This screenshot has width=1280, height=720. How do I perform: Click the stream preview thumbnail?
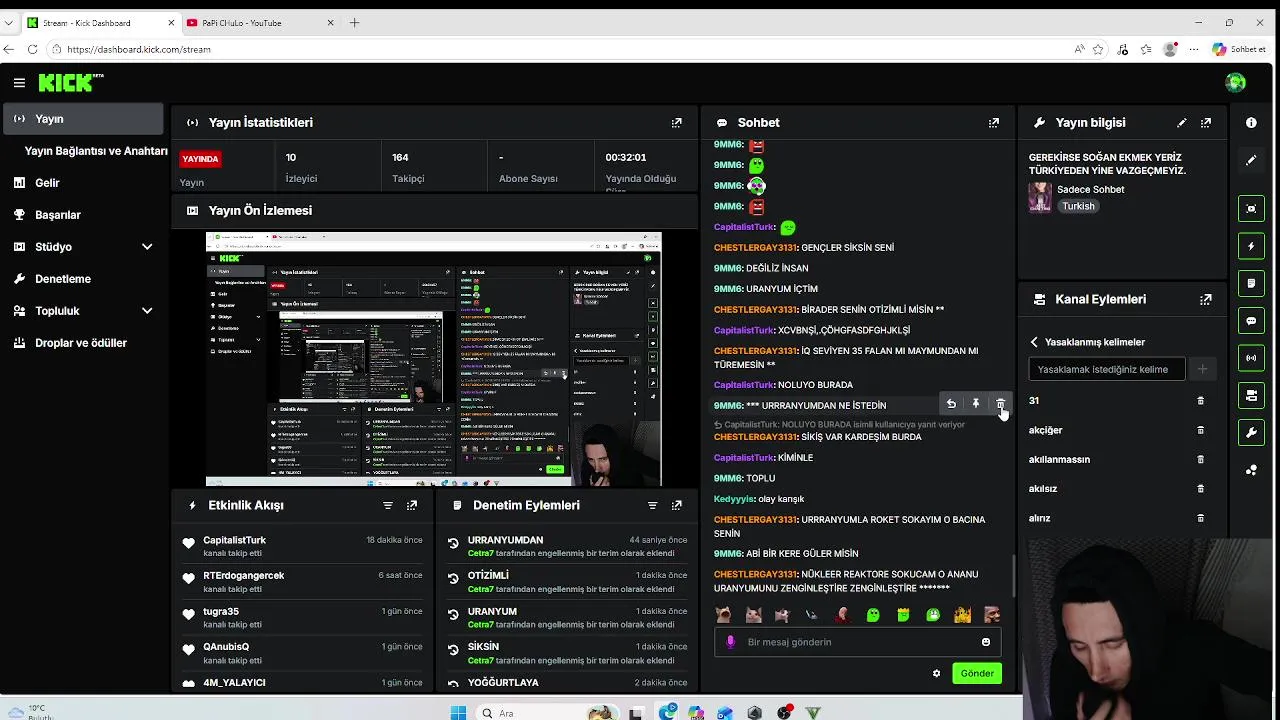[433, 359]
